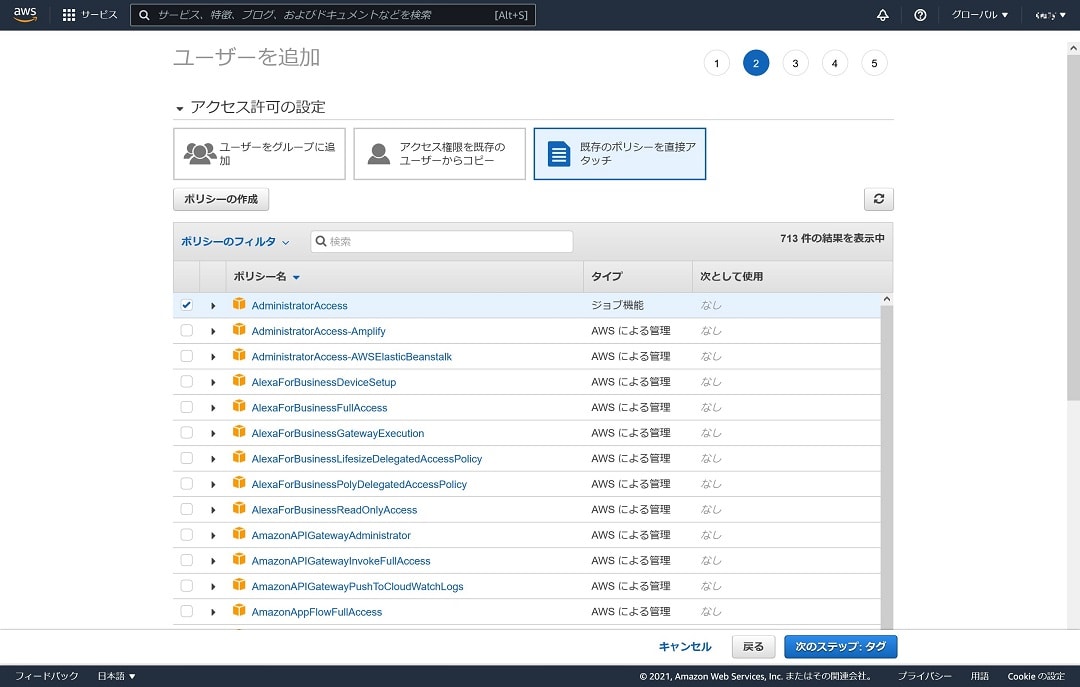This screenshot has width=1080, height=687.
Task: Uncheck the AdministratorAccess policy checkbox
Action: click(187, 305)
